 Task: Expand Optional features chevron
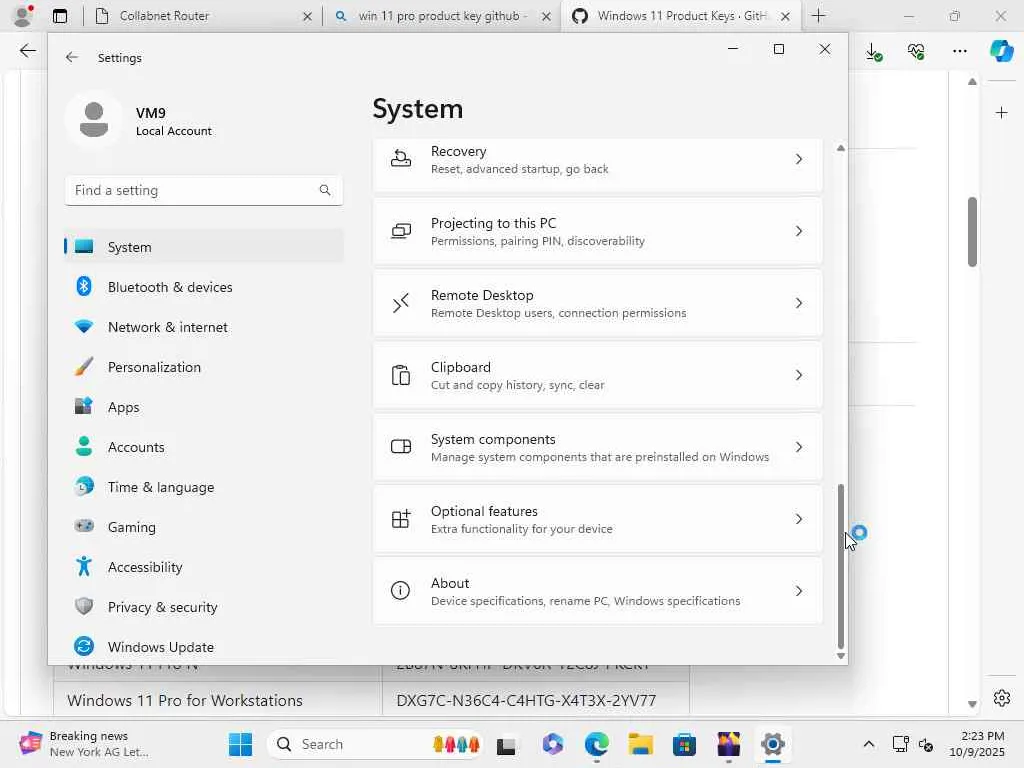click(x=799, y=519)
